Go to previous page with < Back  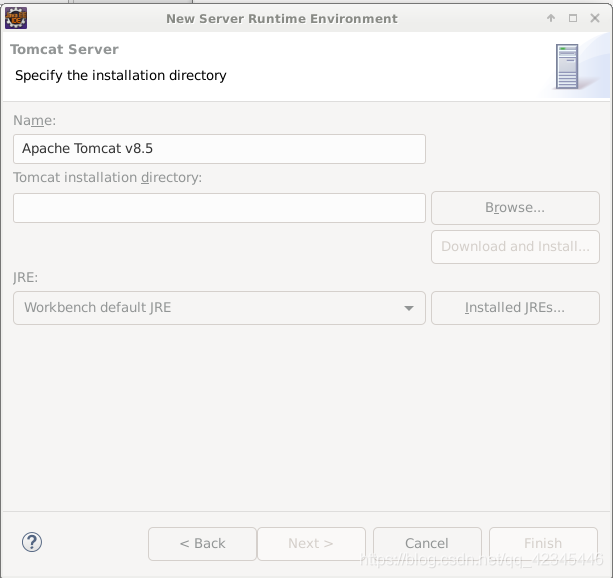[x=202, y=544]
